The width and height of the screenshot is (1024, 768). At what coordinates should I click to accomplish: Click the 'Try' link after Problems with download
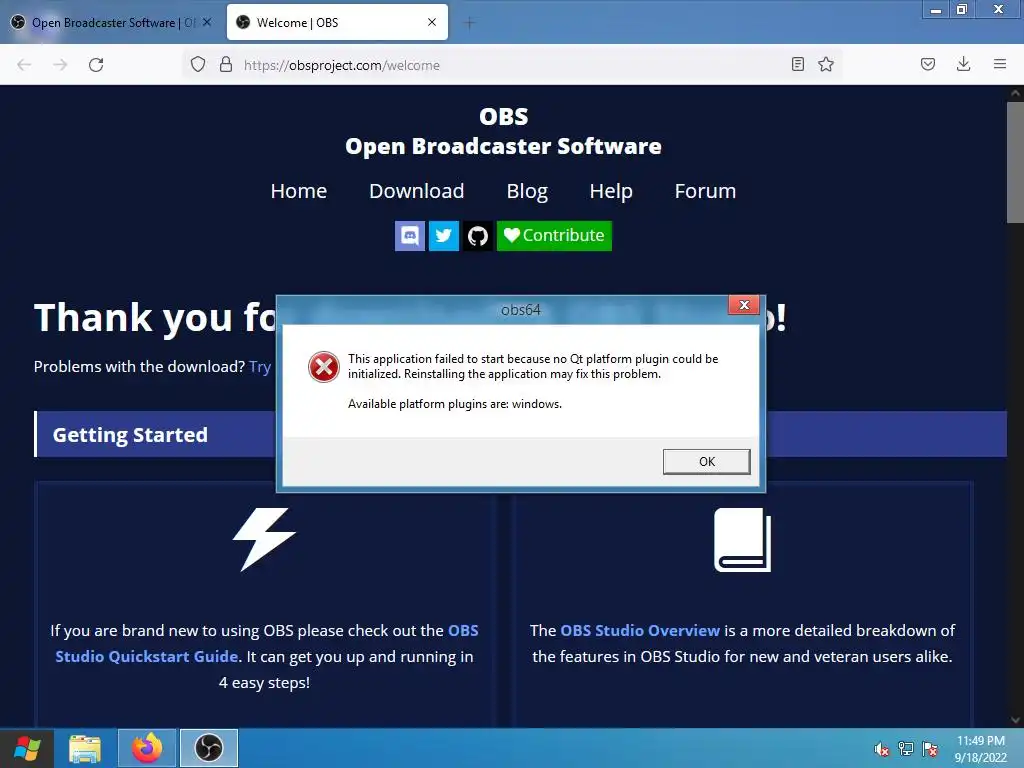(x=260, y=366)
